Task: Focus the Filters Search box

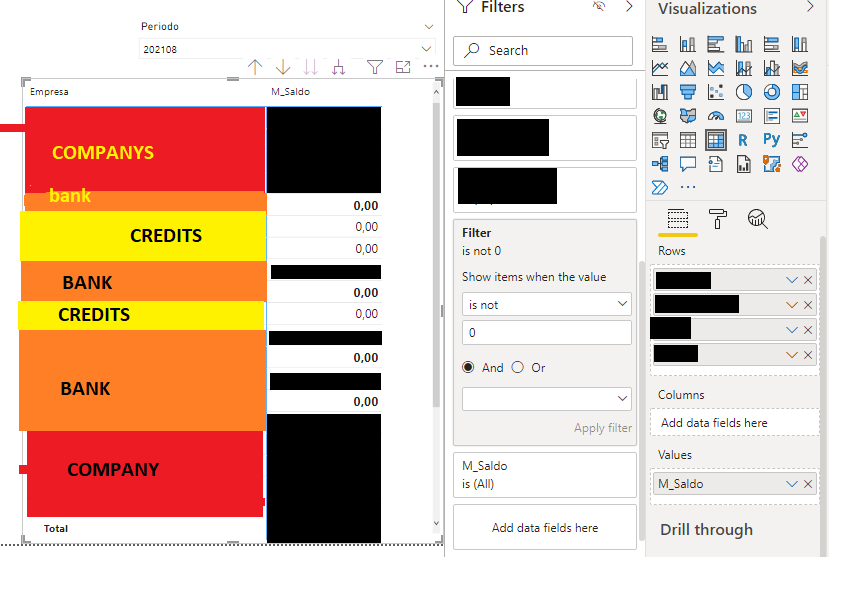Action: [543, 51]
